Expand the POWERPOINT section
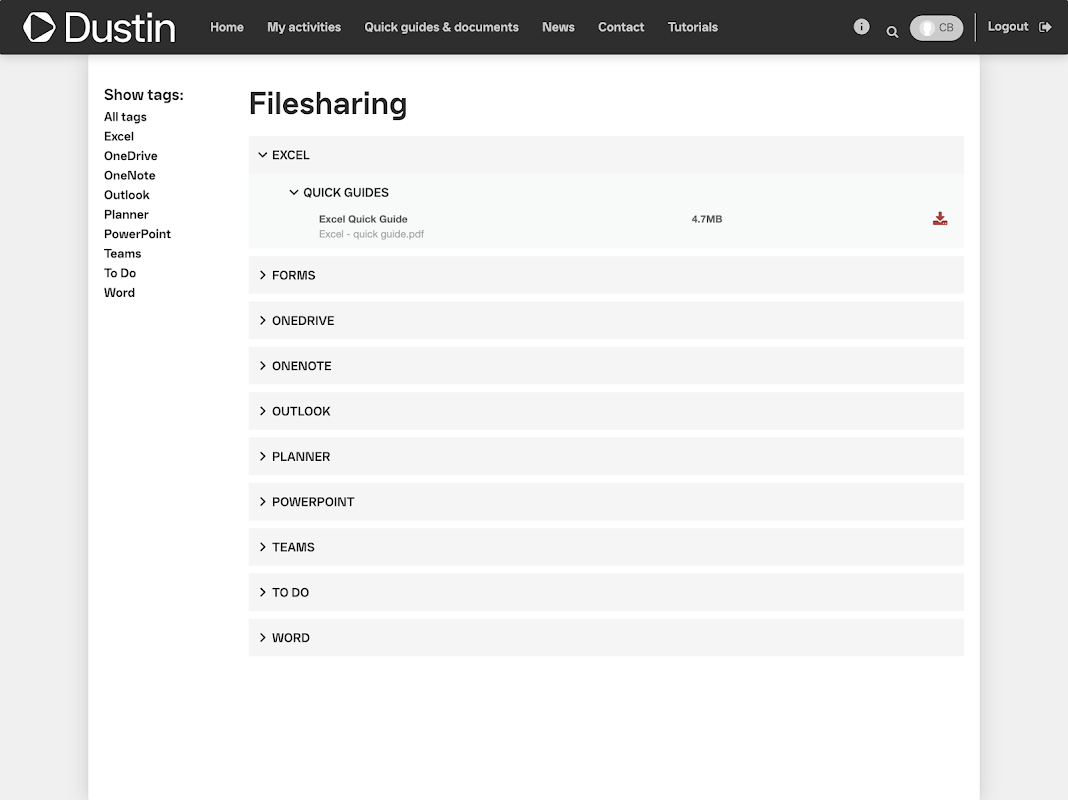Screen dimensions: 1068x800 [x=606, y=502]
